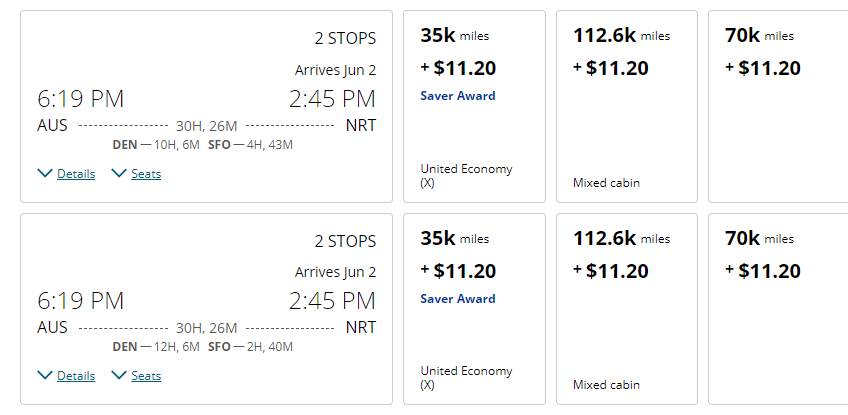Image resolution: width=848 pixels, height=415 pixels.
Task: Select the 35k miles economy fare, second flight
Action: [474, 308]
